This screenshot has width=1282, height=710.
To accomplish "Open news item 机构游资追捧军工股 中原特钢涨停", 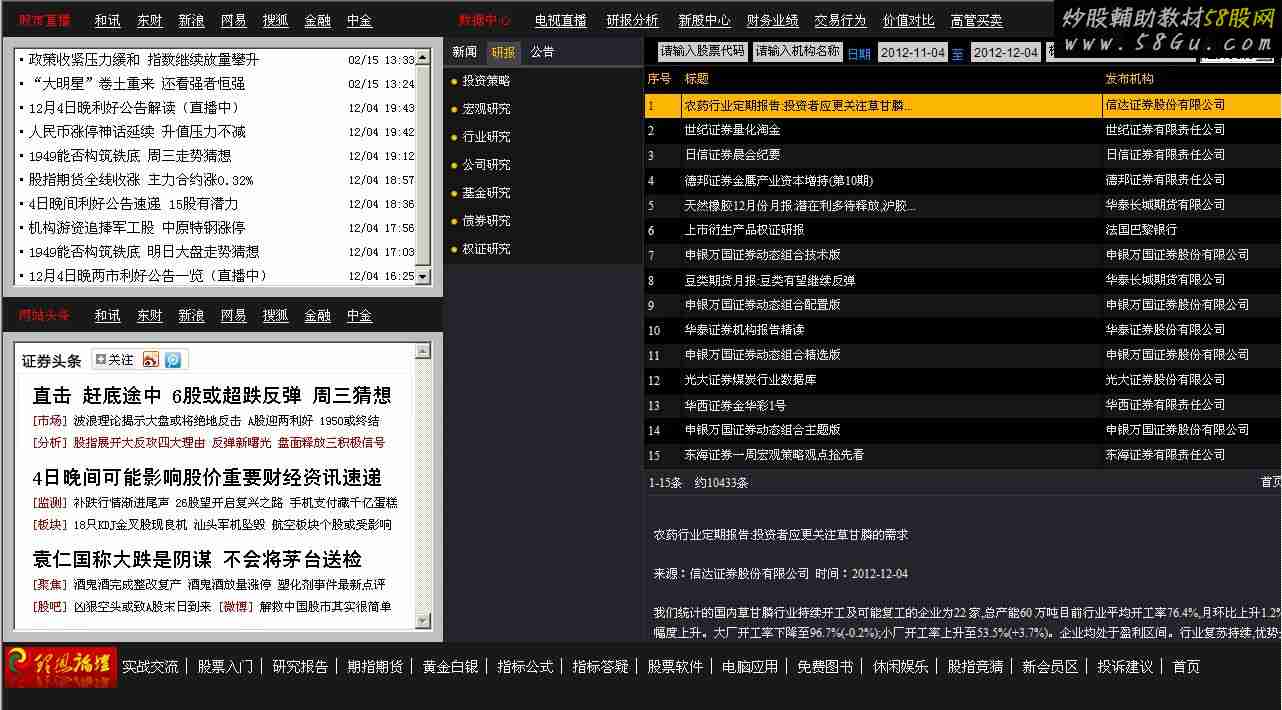I will pos(137,228).
